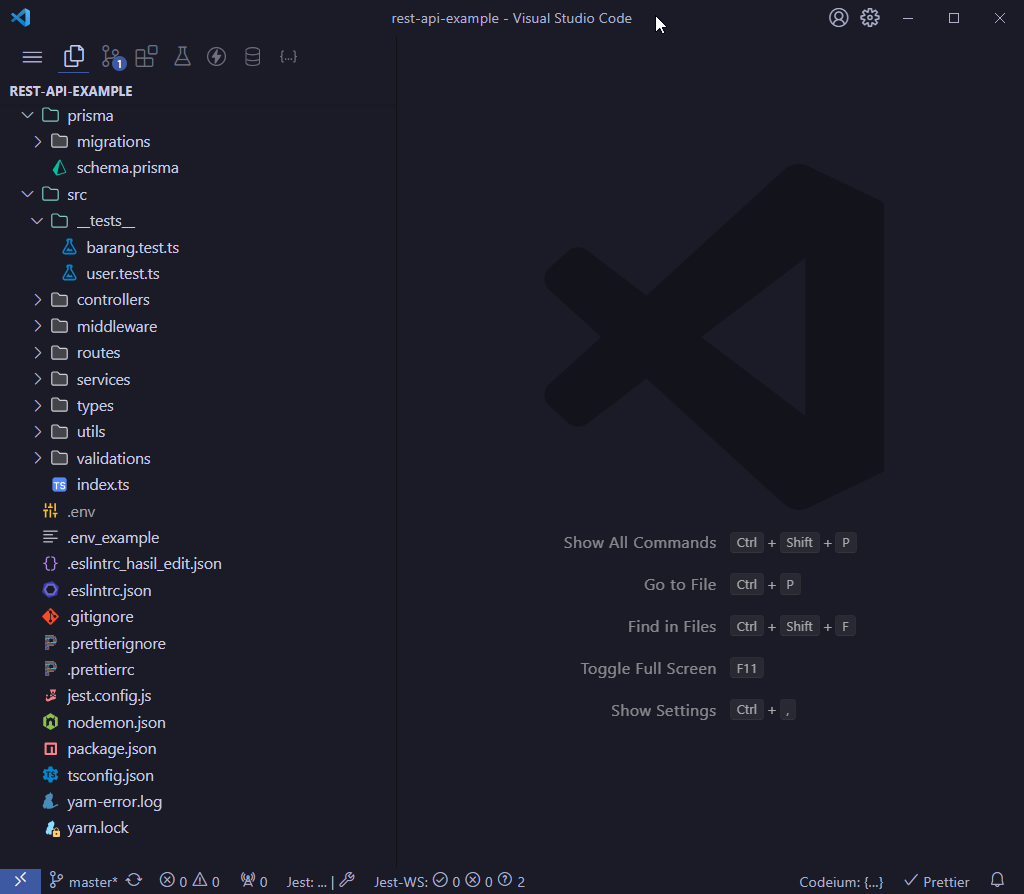Maximize the VS Code window
Viewport: 1024px width, 894px height.
pyautogui.click(x=953, y=18)
